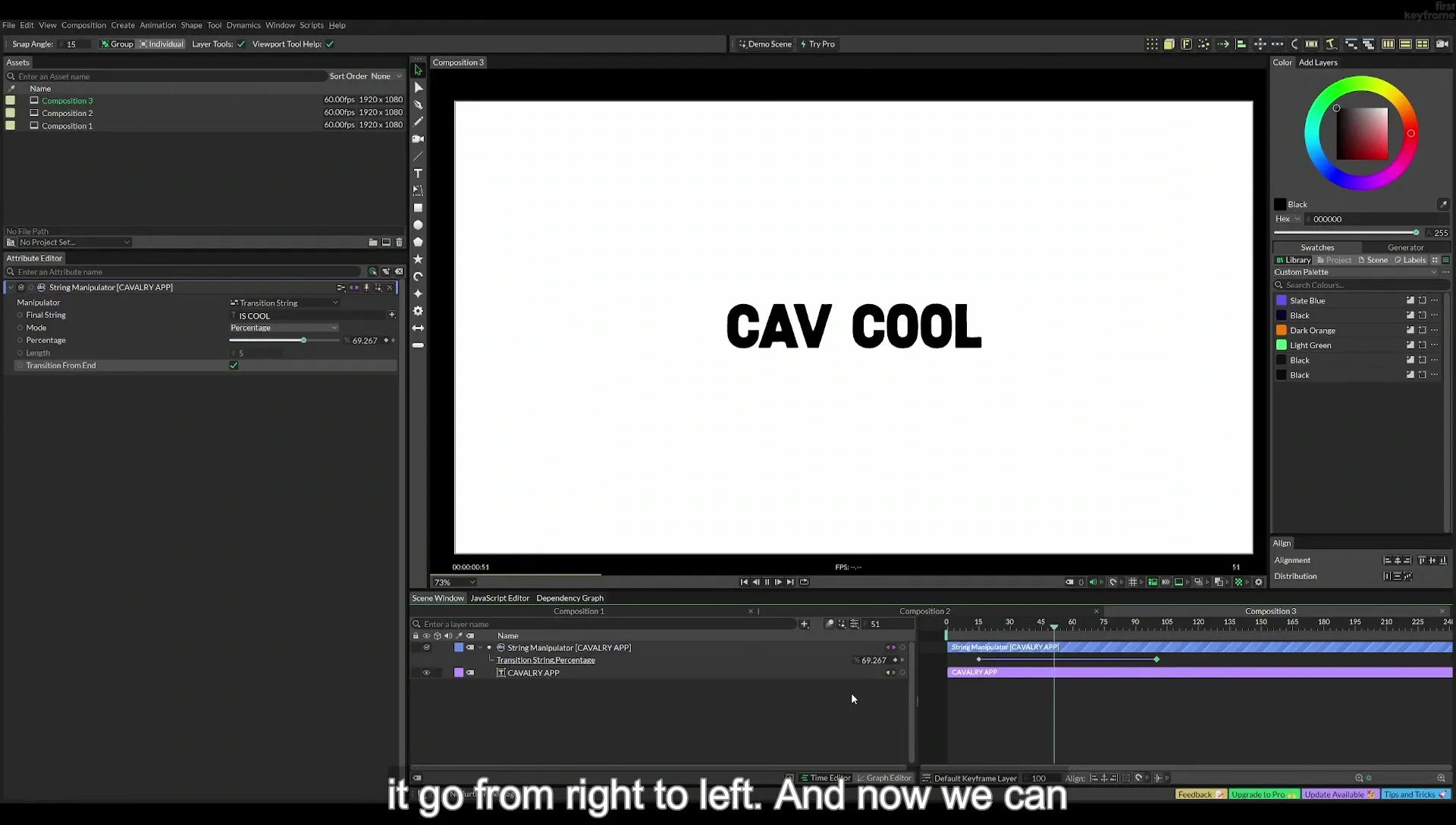Select the Star shape tool
Image resolution: width=1456 pixels, height=825 pixels.
[418, 259]
